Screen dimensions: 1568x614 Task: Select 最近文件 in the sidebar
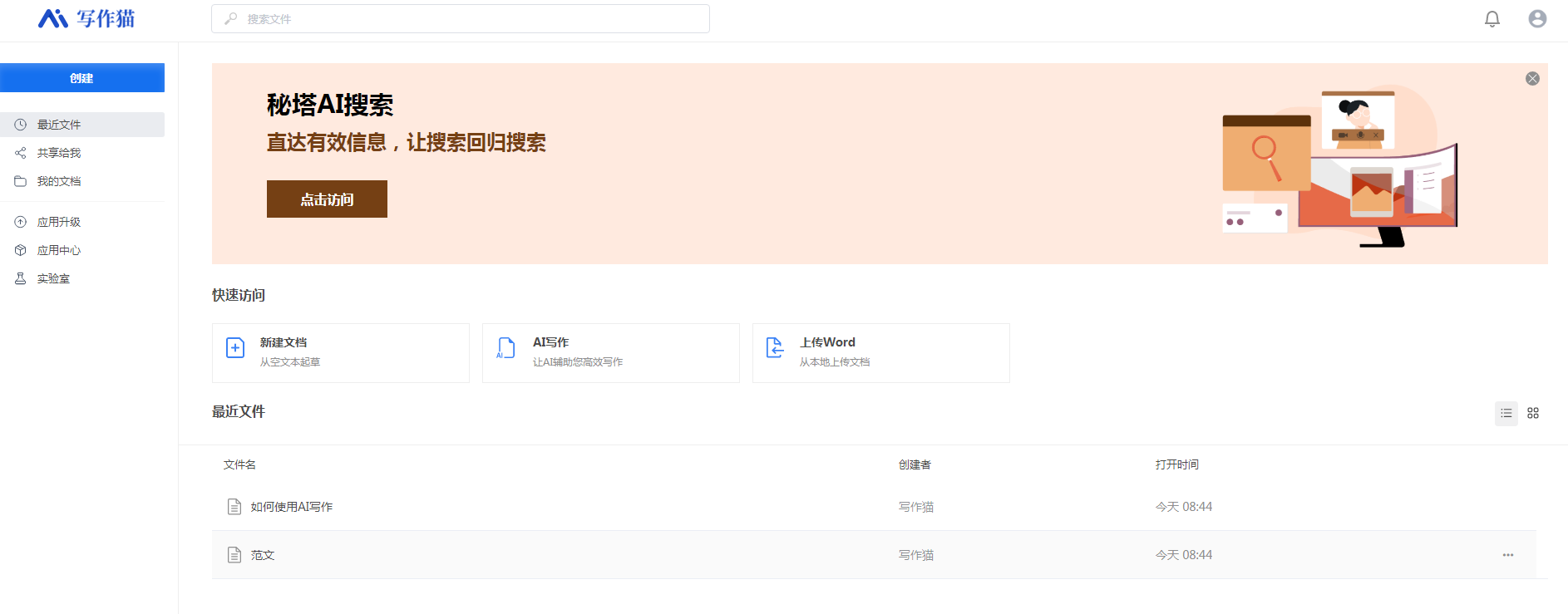[x=59, y=125]
